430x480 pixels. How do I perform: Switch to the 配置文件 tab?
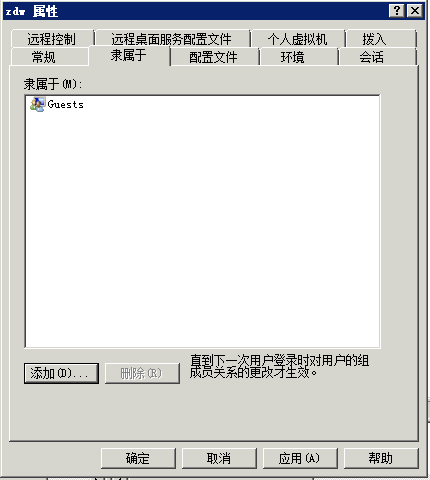point(213,57)
